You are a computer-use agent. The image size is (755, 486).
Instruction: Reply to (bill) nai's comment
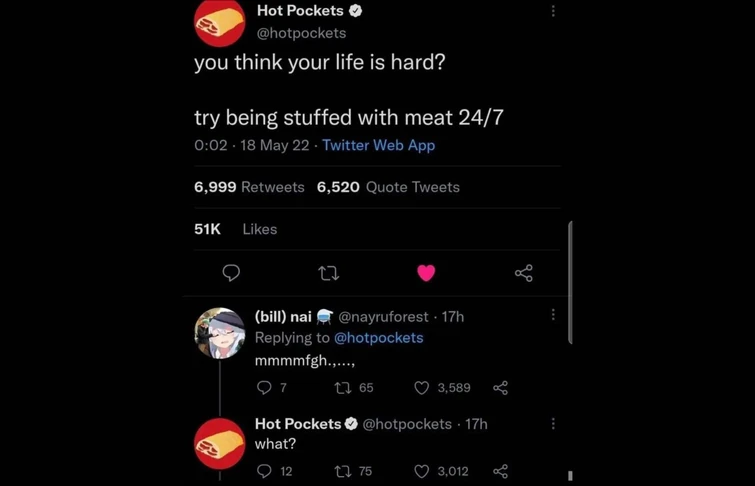[x=264, y=388]
